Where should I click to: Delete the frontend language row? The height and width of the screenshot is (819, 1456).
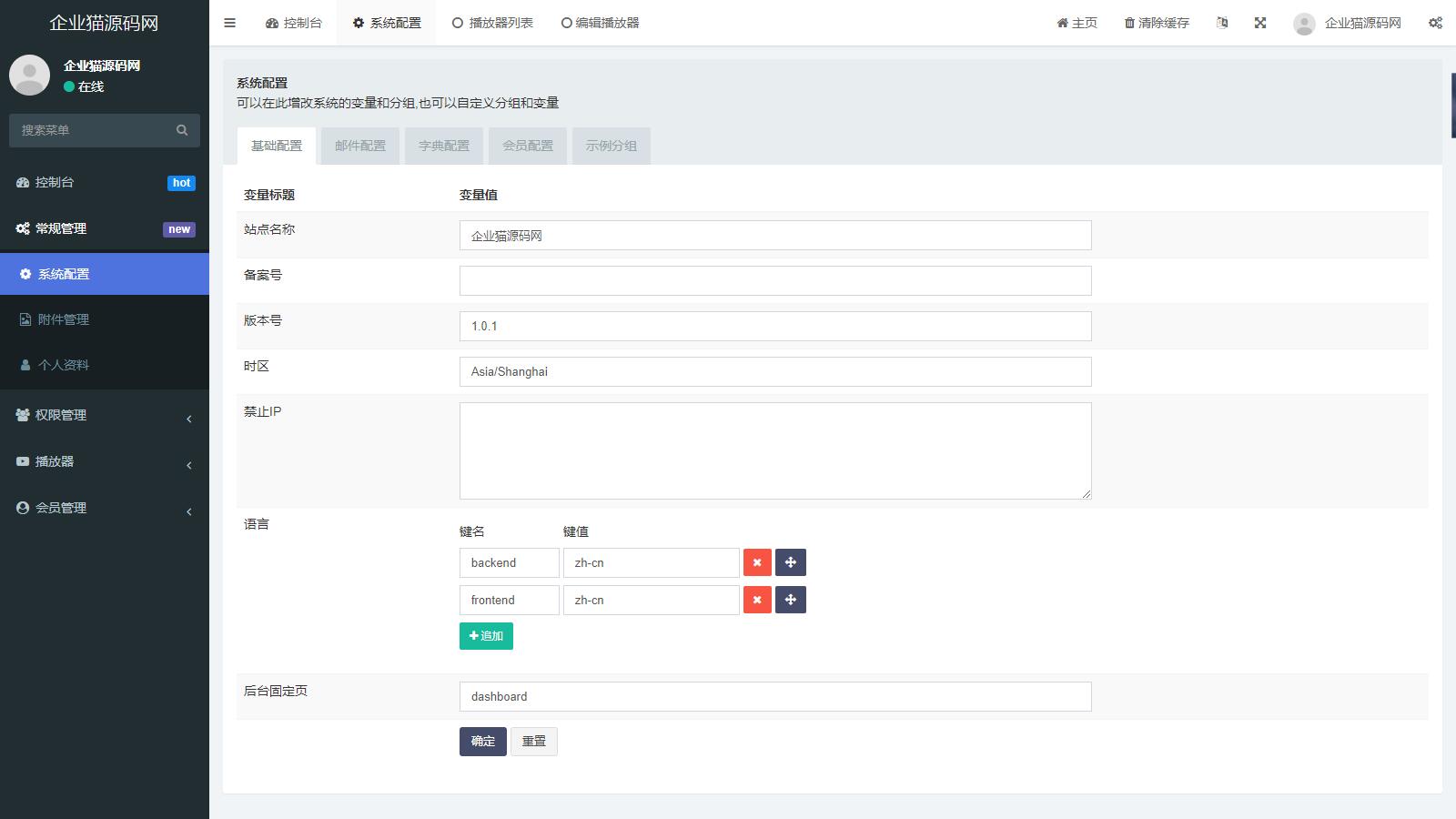pyautogui.click(x=757, y=600)
